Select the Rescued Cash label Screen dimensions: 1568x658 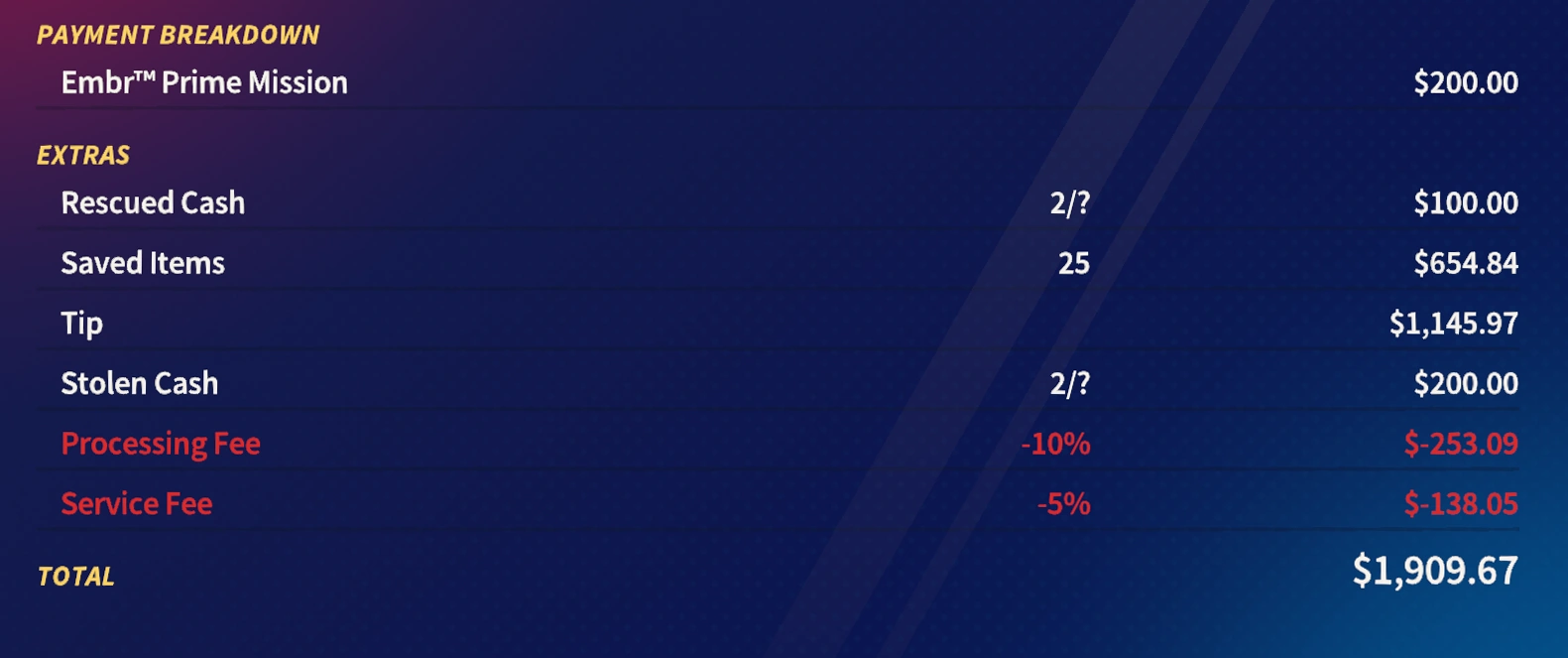[x=153, y=202]
